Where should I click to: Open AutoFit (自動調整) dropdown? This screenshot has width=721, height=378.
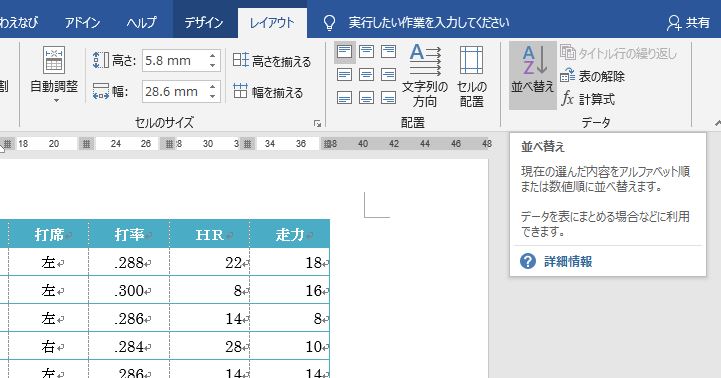coord(54,74)
